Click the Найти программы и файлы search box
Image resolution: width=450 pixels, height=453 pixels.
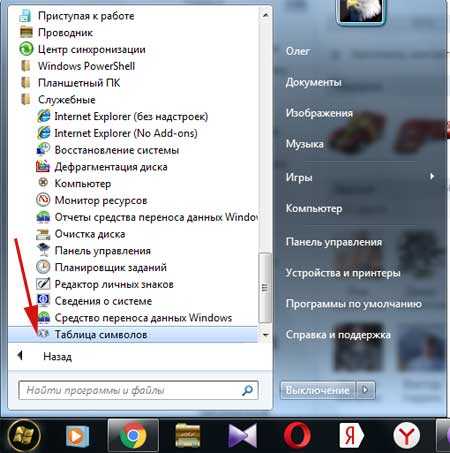(x=138, y=390)
